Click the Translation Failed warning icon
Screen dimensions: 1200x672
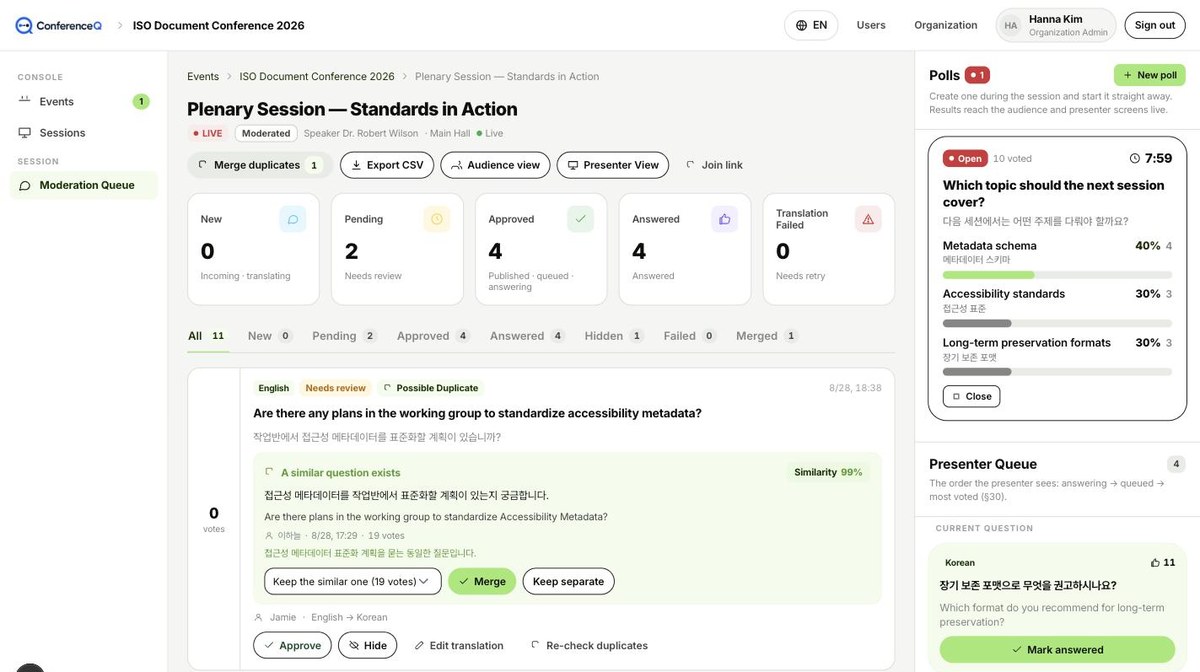click(868, 219)
